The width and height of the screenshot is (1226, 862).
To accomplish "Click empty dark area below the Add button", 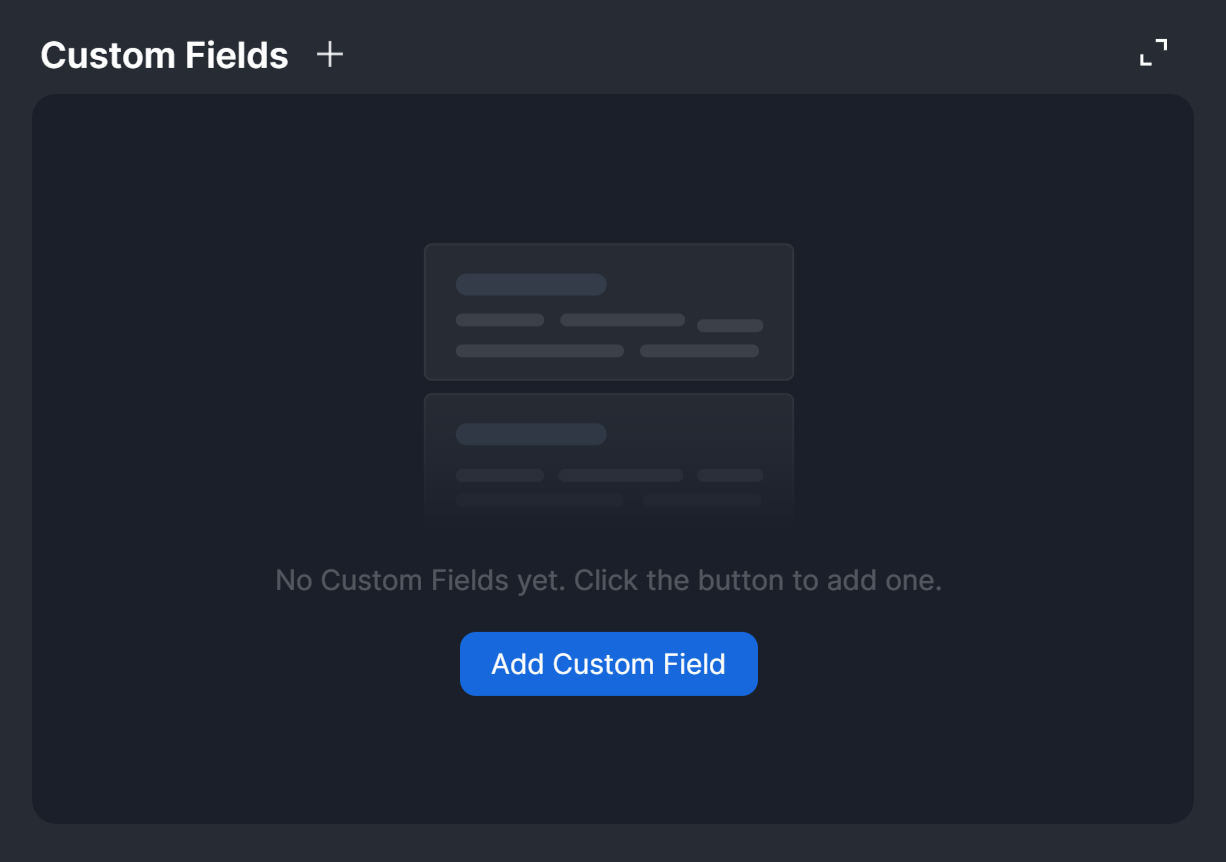I will coord(608,760).
